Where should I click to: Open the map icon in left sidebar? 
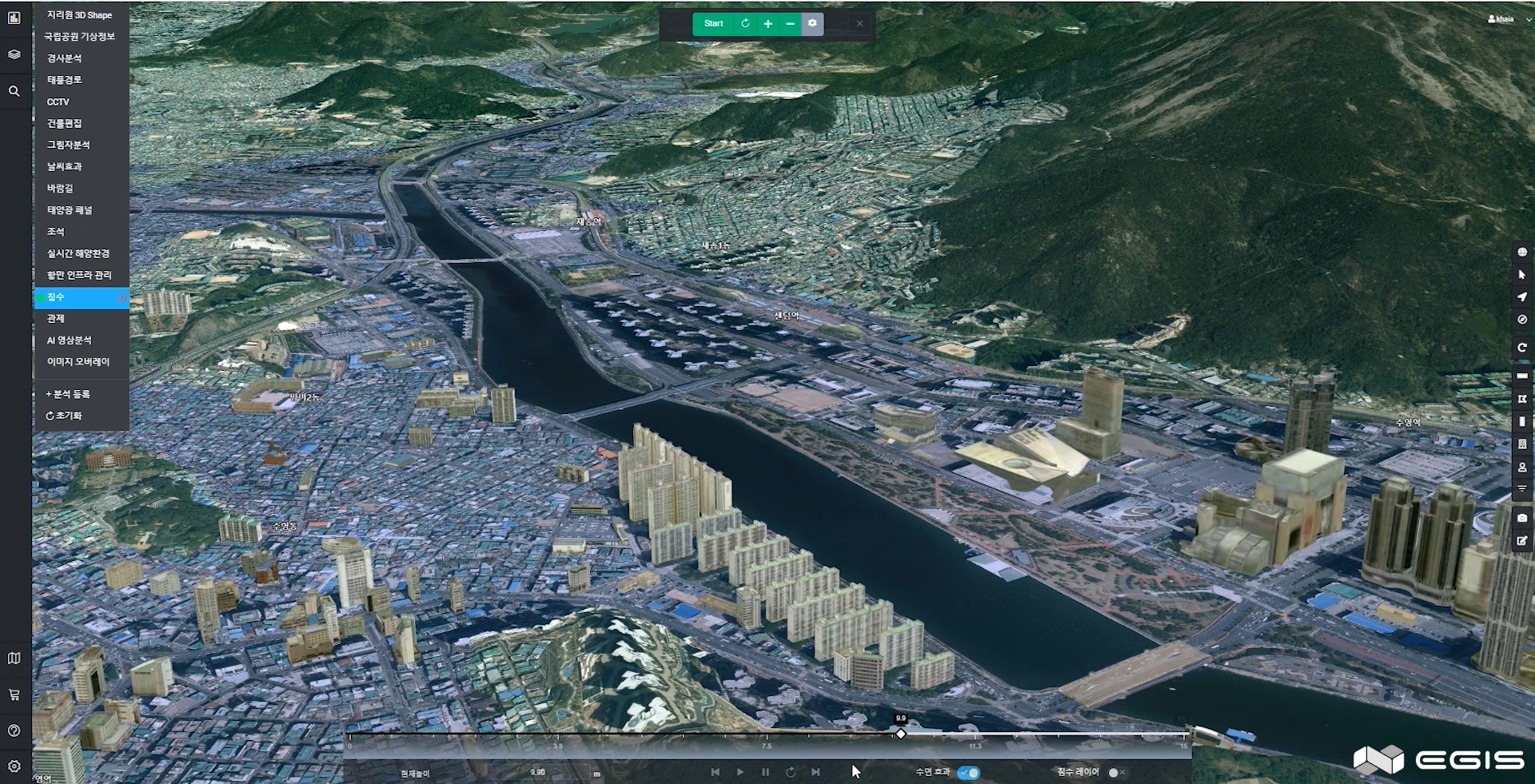[x=14, y=658]
